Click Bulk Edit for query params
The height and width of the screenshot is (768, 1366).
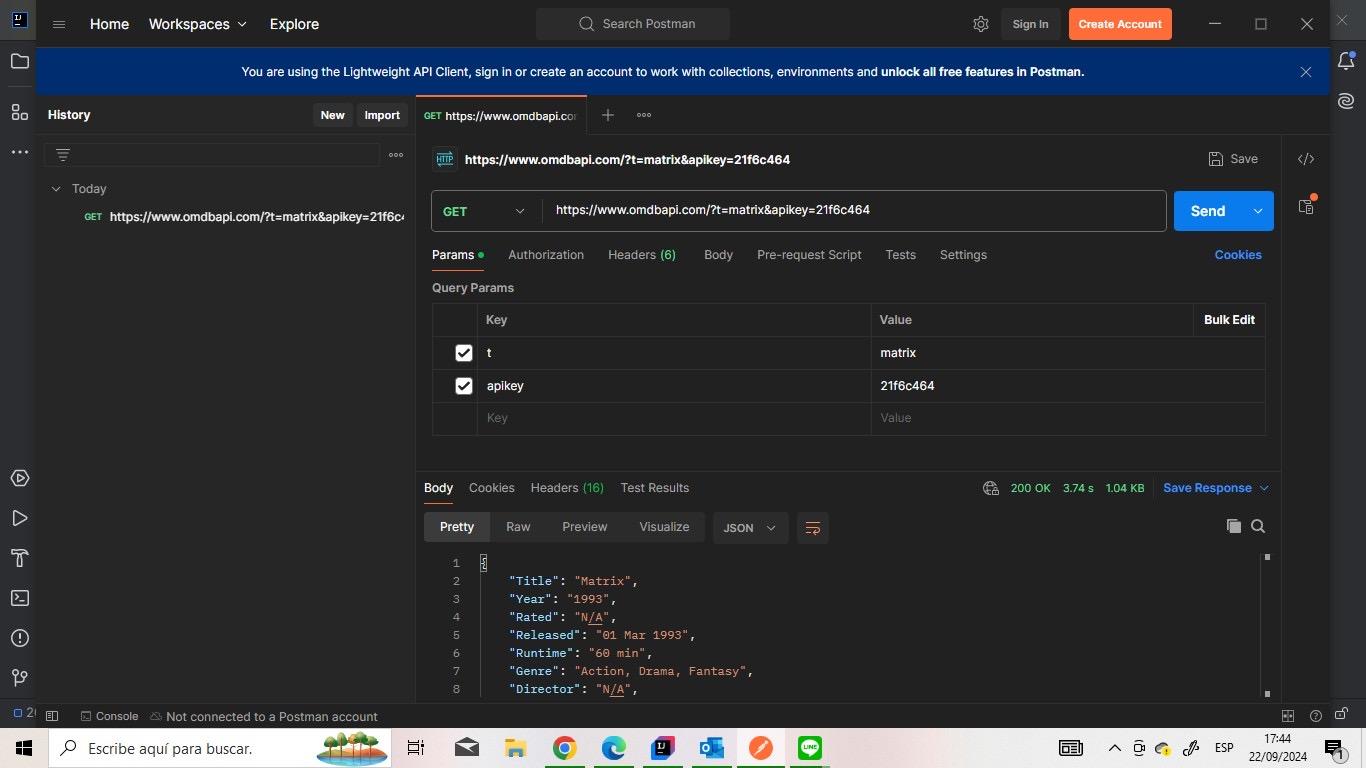pos(1229,320)
